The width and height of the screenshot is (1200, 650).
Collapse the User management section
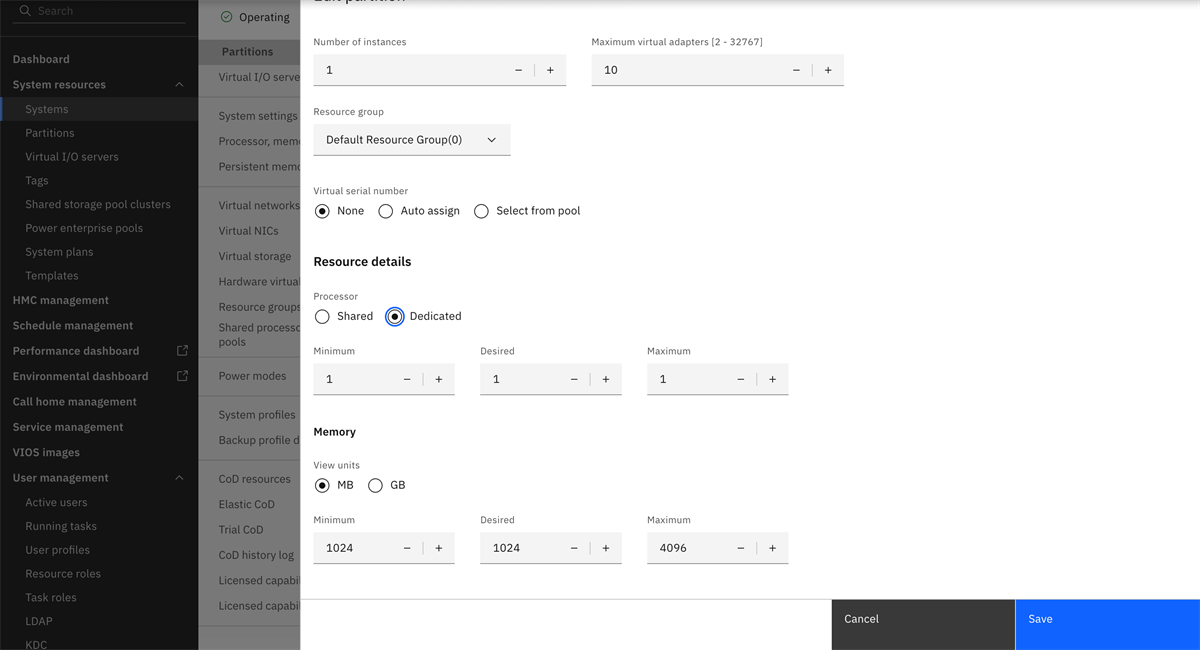pos(179,478)
